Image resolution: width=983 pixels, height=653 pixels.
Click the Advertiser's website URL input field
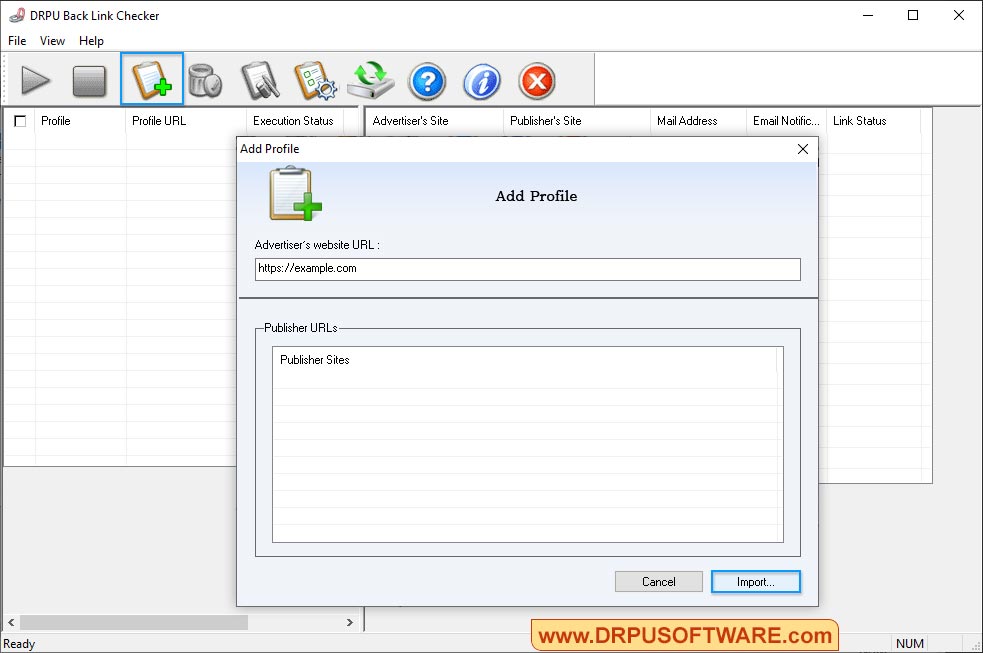coord(527,268)
